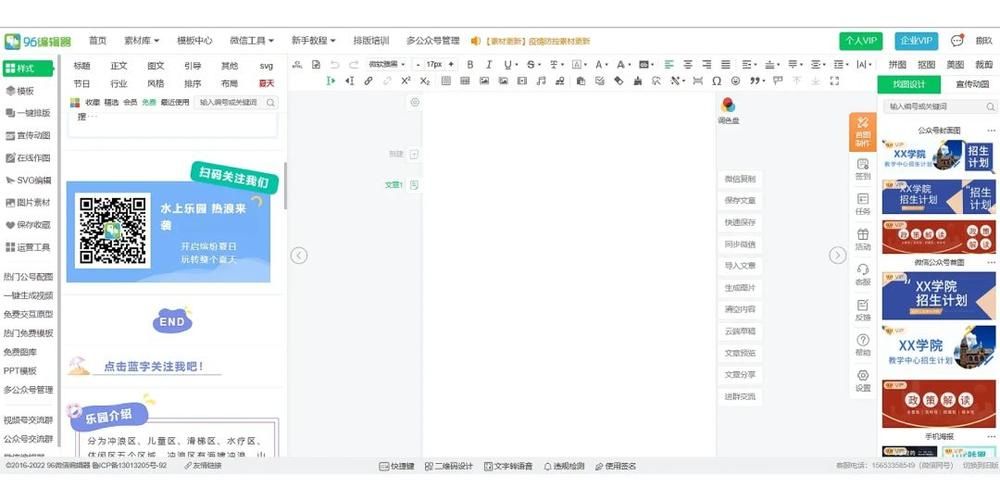Center-align text in toolbar
This screenshot has height=500, width=1000.
pyautogui.click(x=688, y=64)
